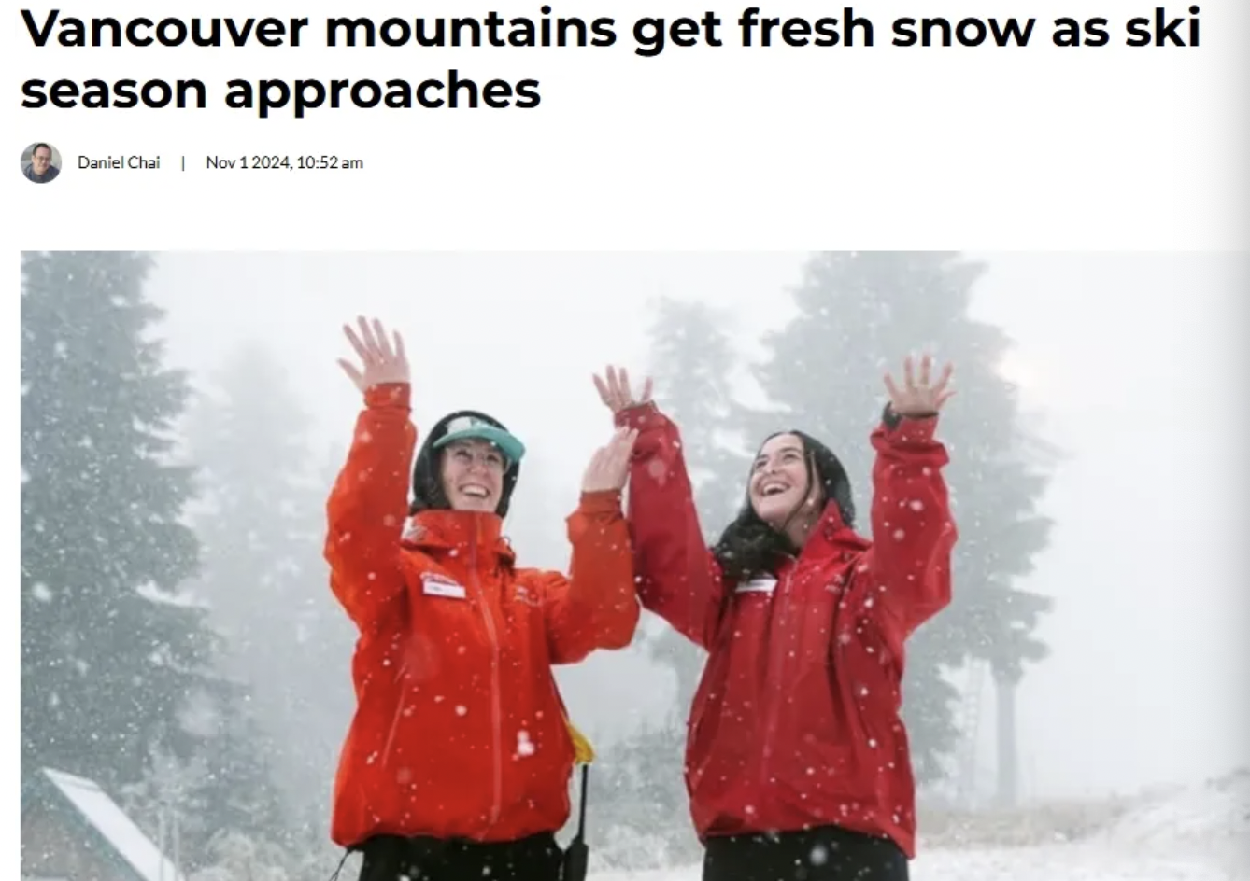Click the word 'approaches' in headline

(x=382, y=91)
